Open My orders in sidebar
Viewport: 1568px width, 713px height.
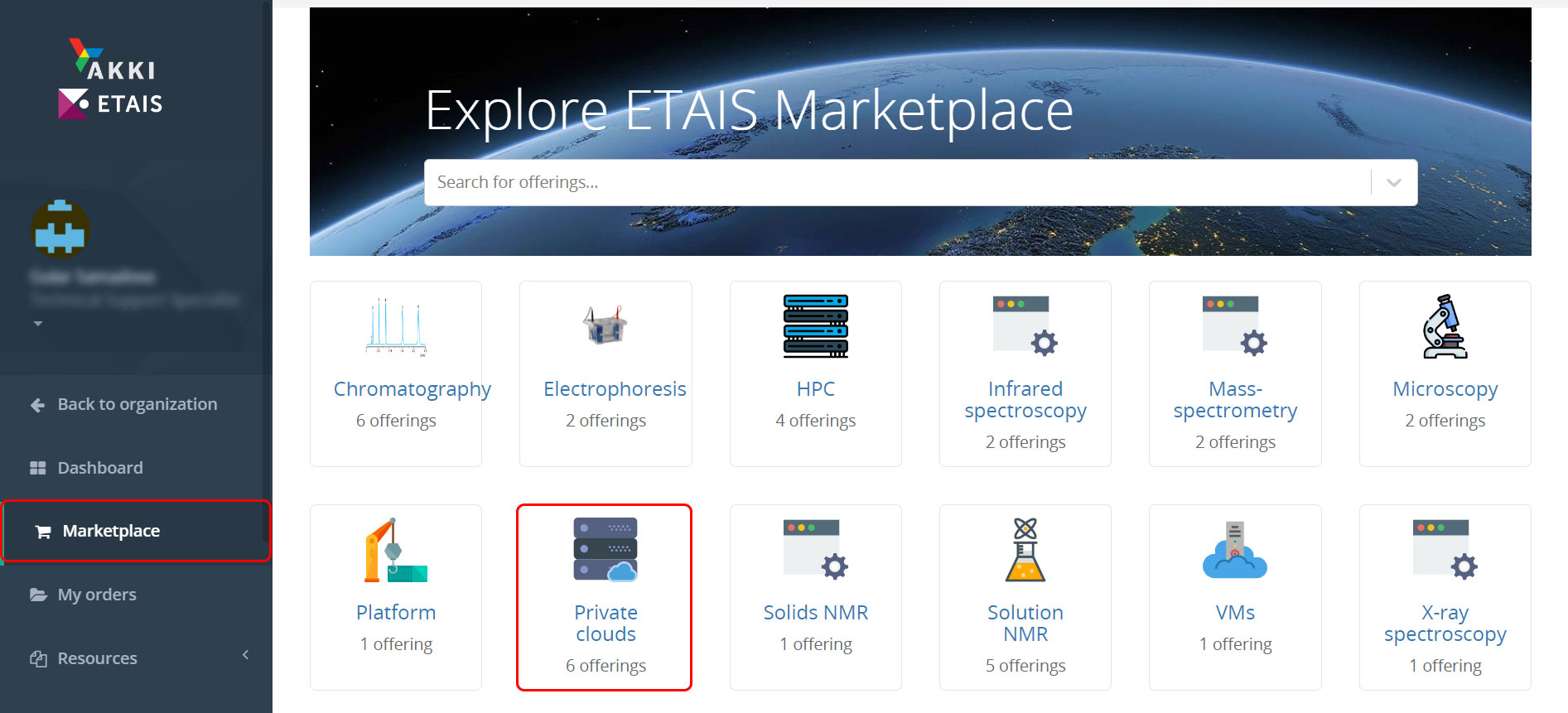(x=136, y=595)
